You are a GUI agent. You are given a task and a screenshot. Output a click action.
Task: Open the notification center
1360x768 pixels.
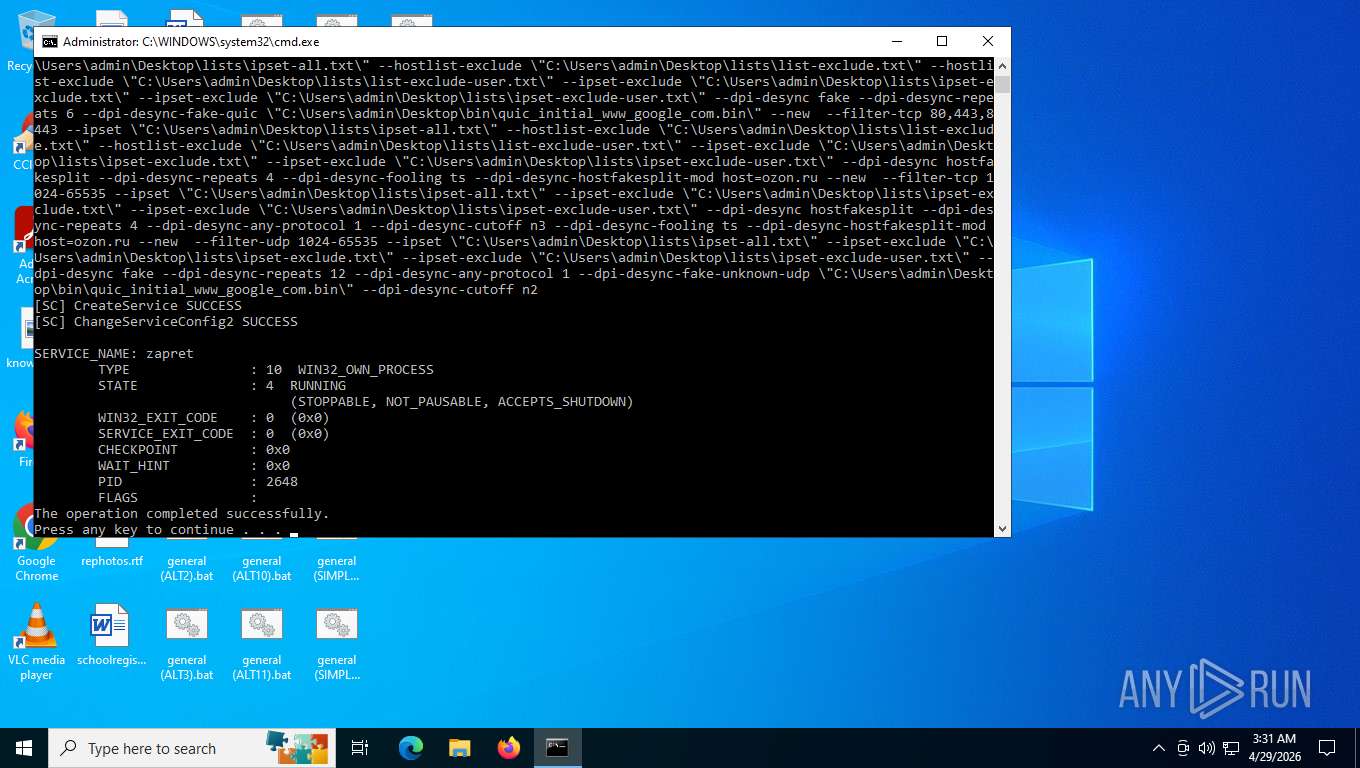[1327, 748]
